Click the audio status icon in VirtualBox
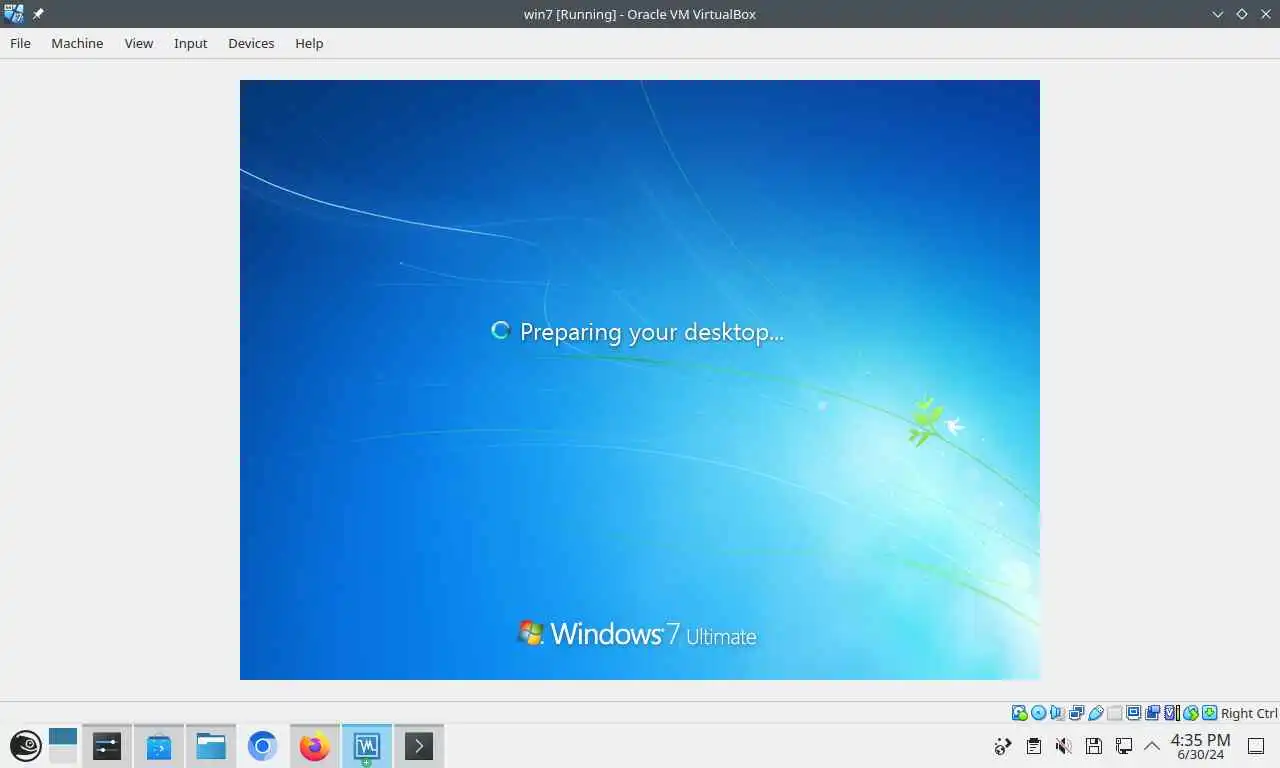The height and width of the screenshot is (768, 1280). pos(1057,713)
